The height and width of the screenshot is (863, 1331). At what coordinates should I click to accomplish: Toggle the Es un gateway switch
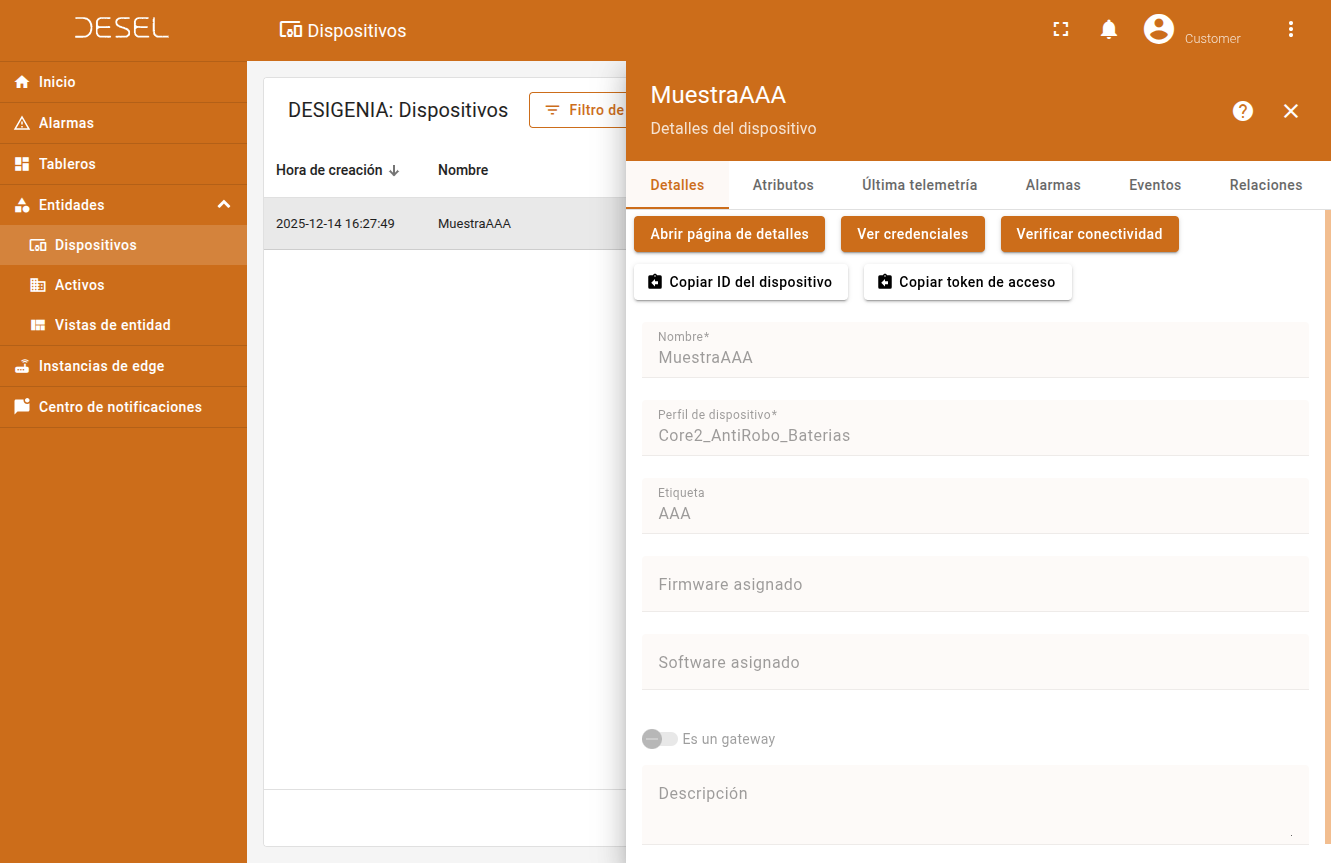pos(660,739)
